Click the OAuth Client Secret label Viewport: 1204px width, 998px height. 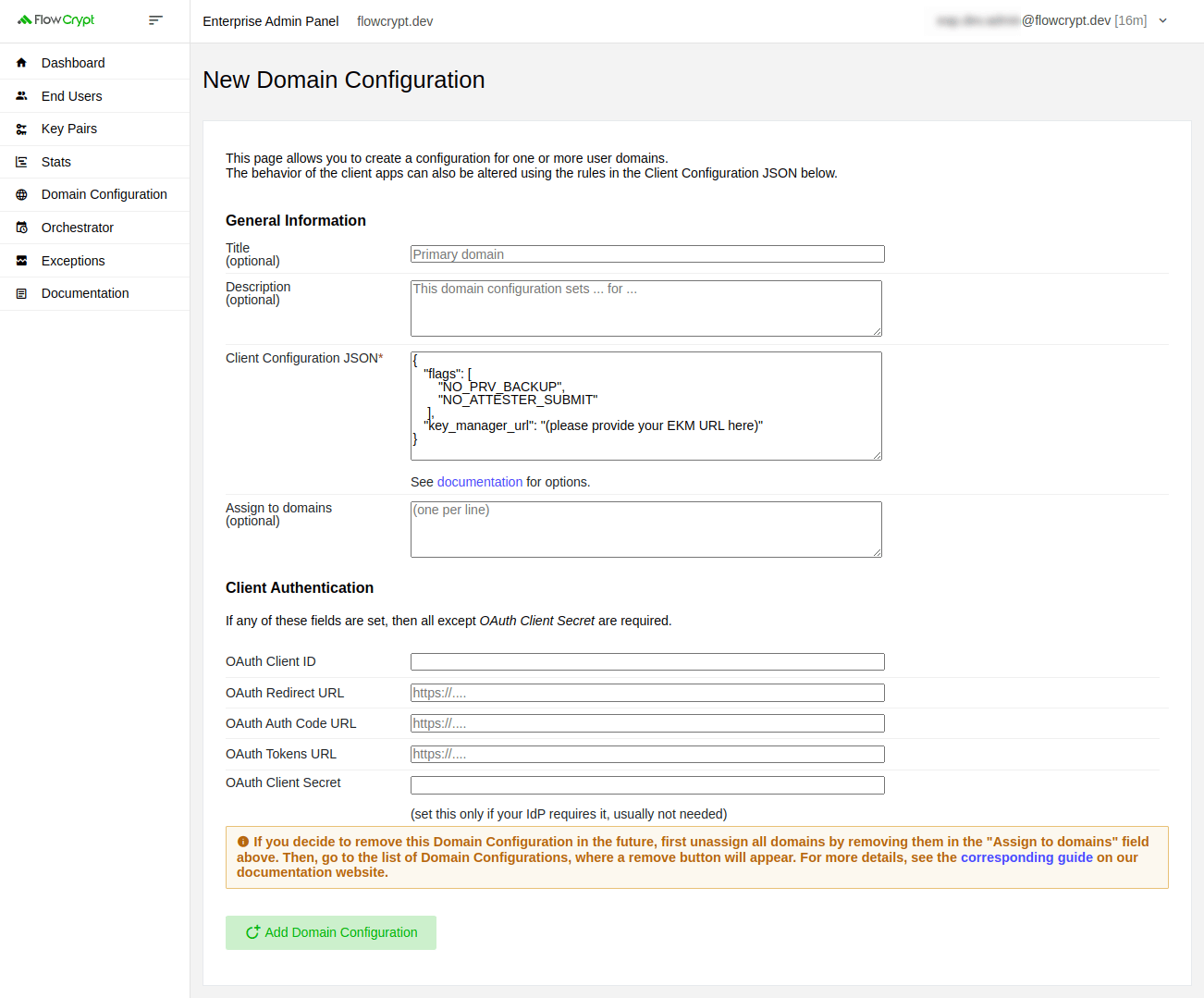click(x=283, y=782)
